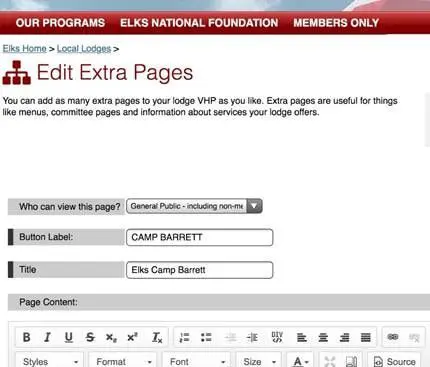
Task: Switch editor to Source view
Action: point(395,361)
